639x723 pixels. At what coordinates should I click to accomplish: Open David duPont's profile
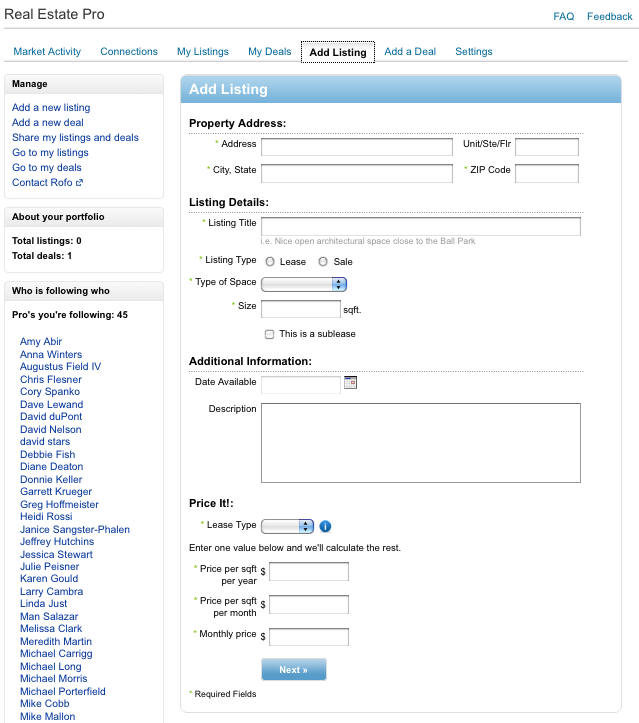click(x=51, y=416)
